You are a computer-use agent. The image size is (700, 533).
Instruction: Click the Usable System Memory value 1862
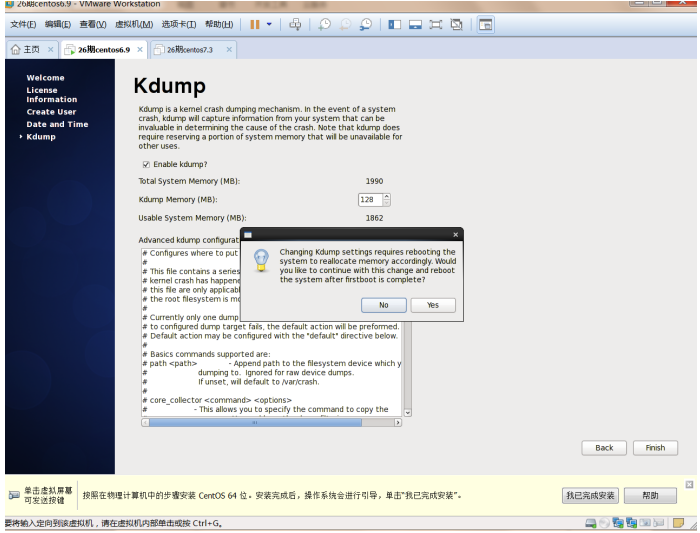tap(374, 218)
